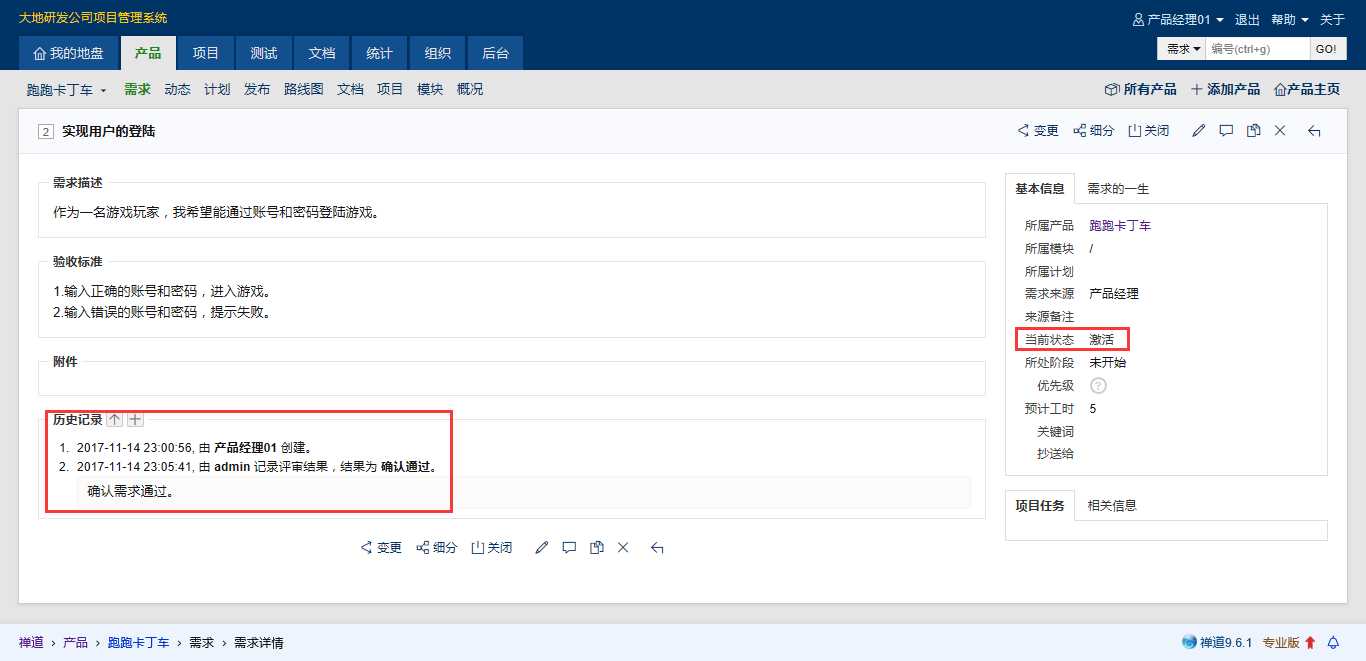Switch to the 文档 main navigation tab
The height and width of the screenshot is (661, 1366).
(x=322, y=53)
